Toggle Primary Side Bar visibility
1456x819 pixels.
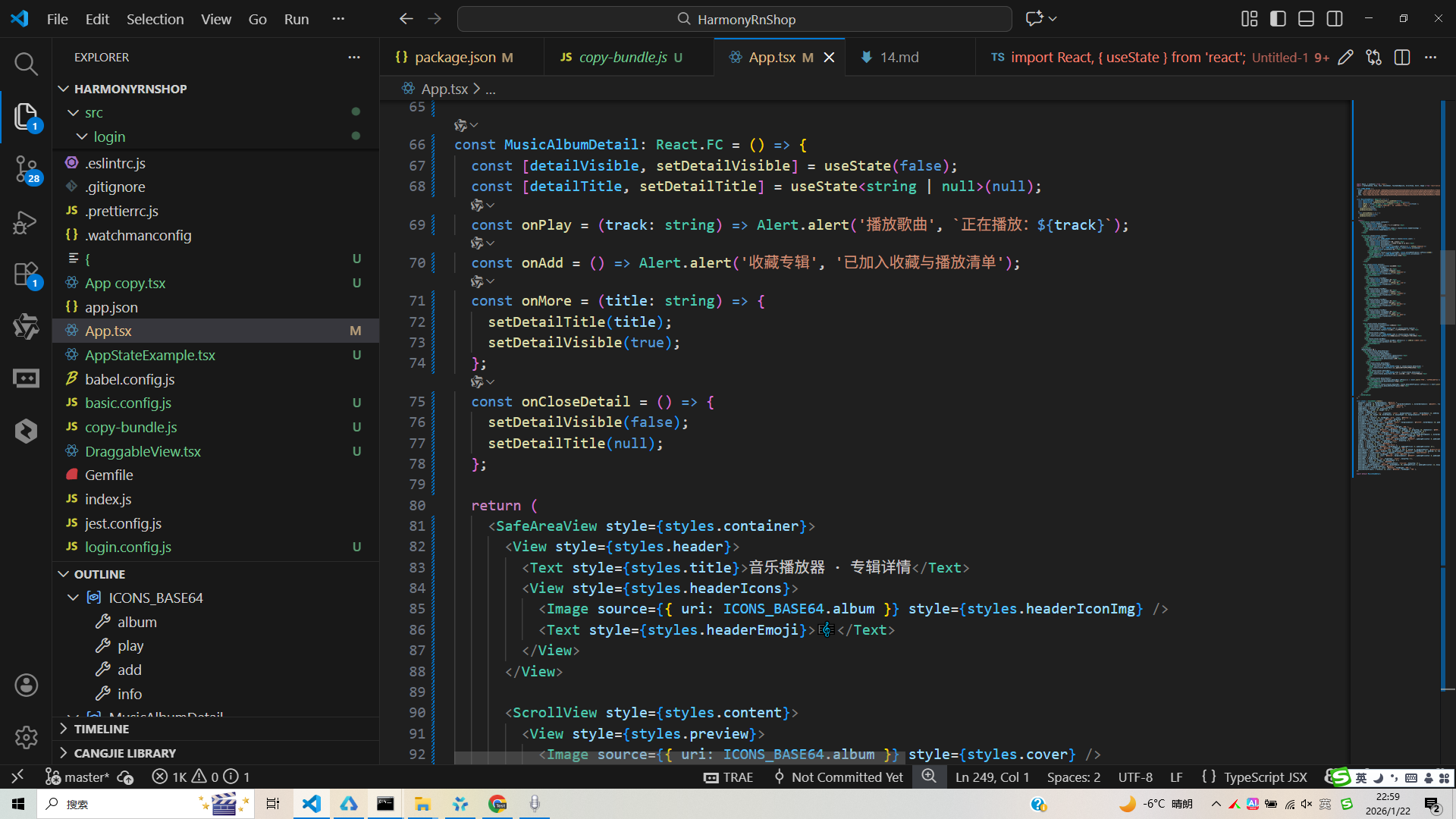[x=1278, y=19]
